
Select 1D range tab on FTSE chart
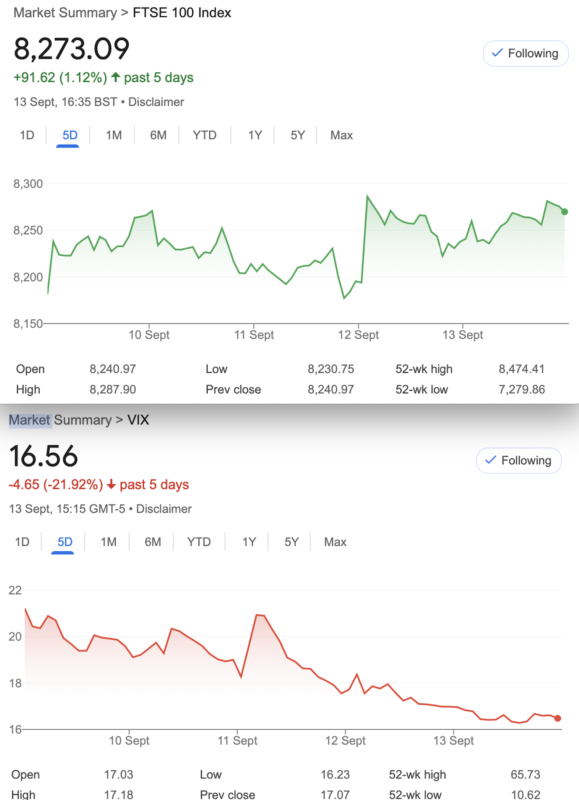[x=27, y=135]
